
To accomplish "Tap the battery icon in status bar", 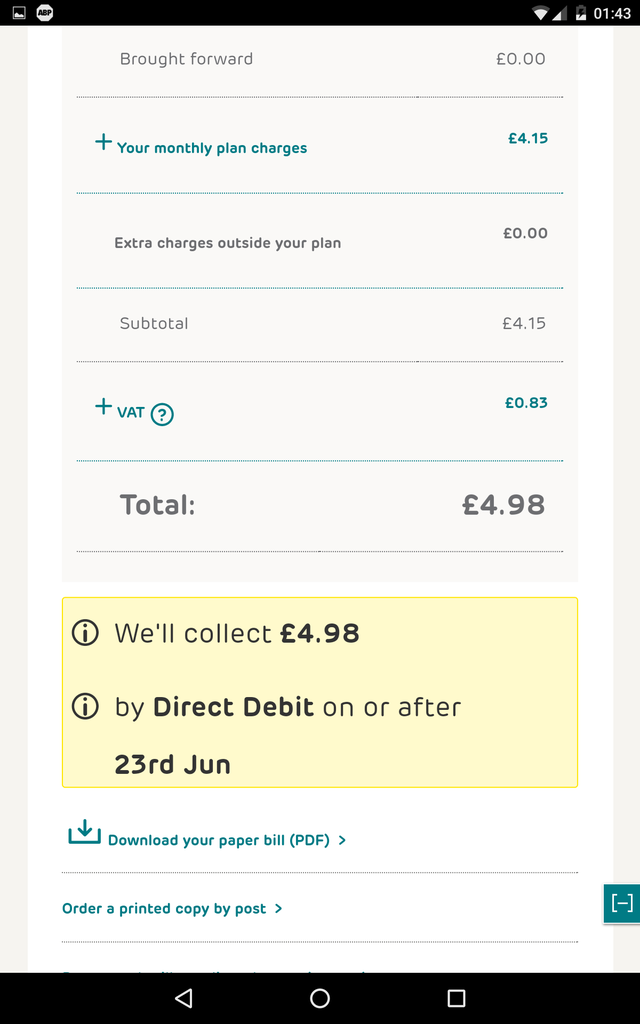I will [x=581, y=13].
